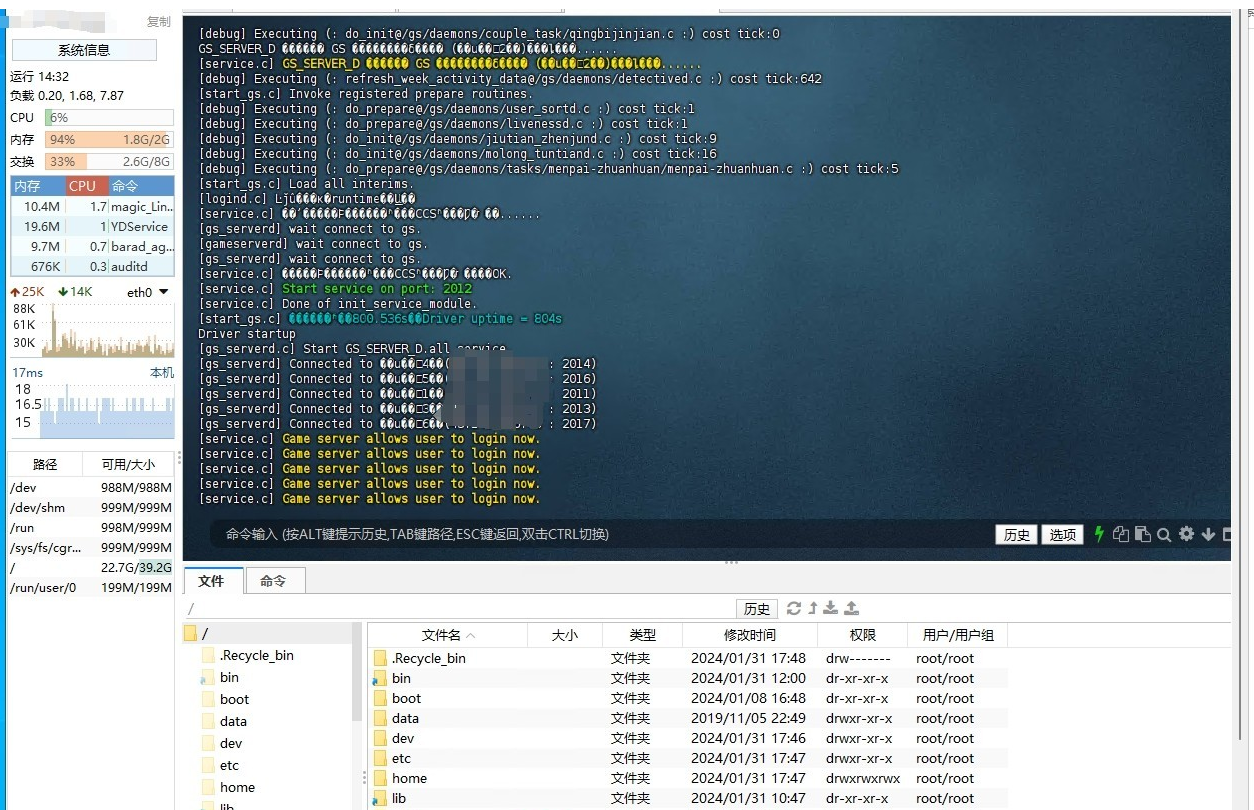Open the file path 历史 history button
This screenshot has height=810, width=1254.
click(x=757, y=609)
